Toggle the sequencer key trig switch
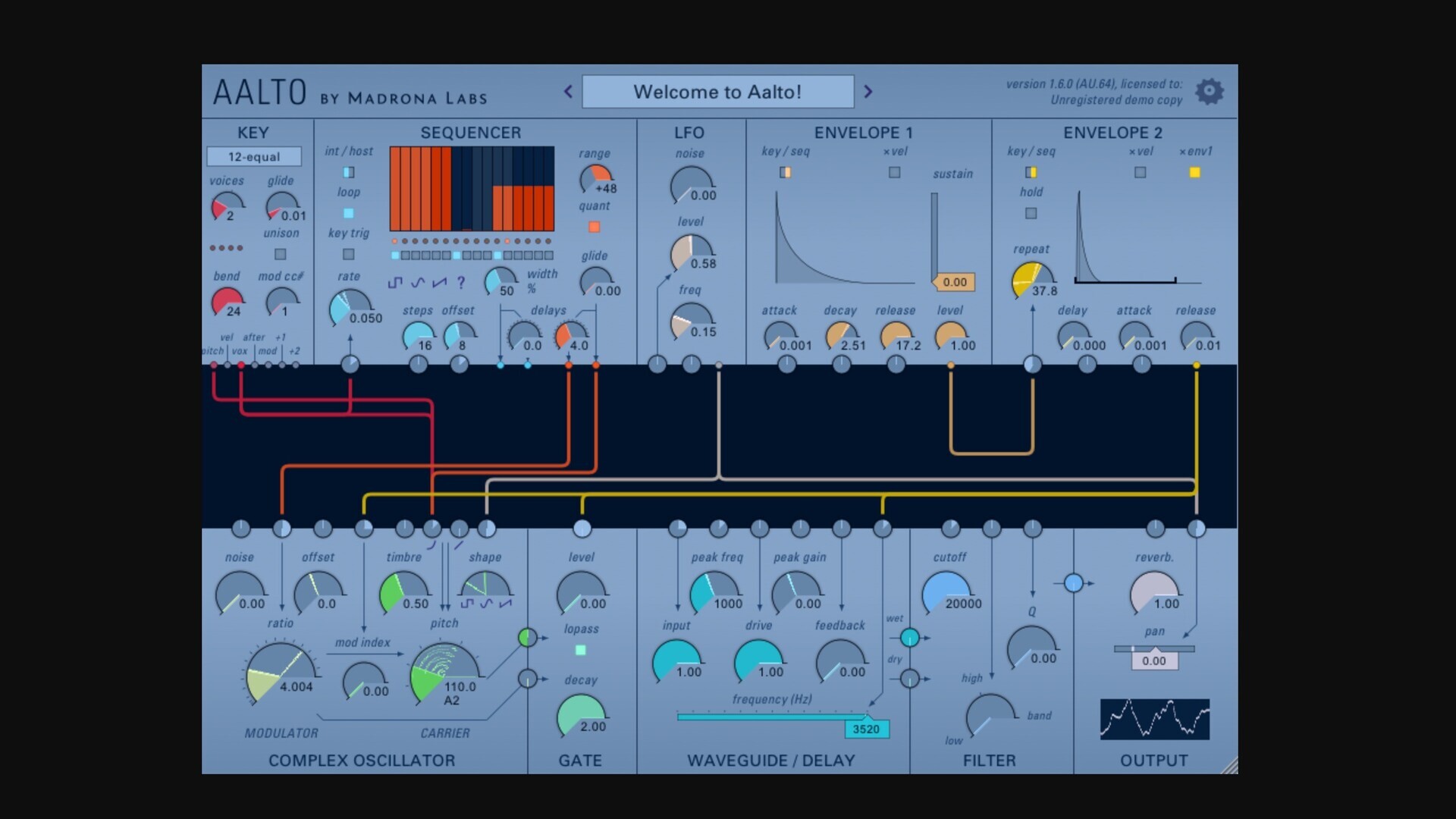 pos(349,254)
